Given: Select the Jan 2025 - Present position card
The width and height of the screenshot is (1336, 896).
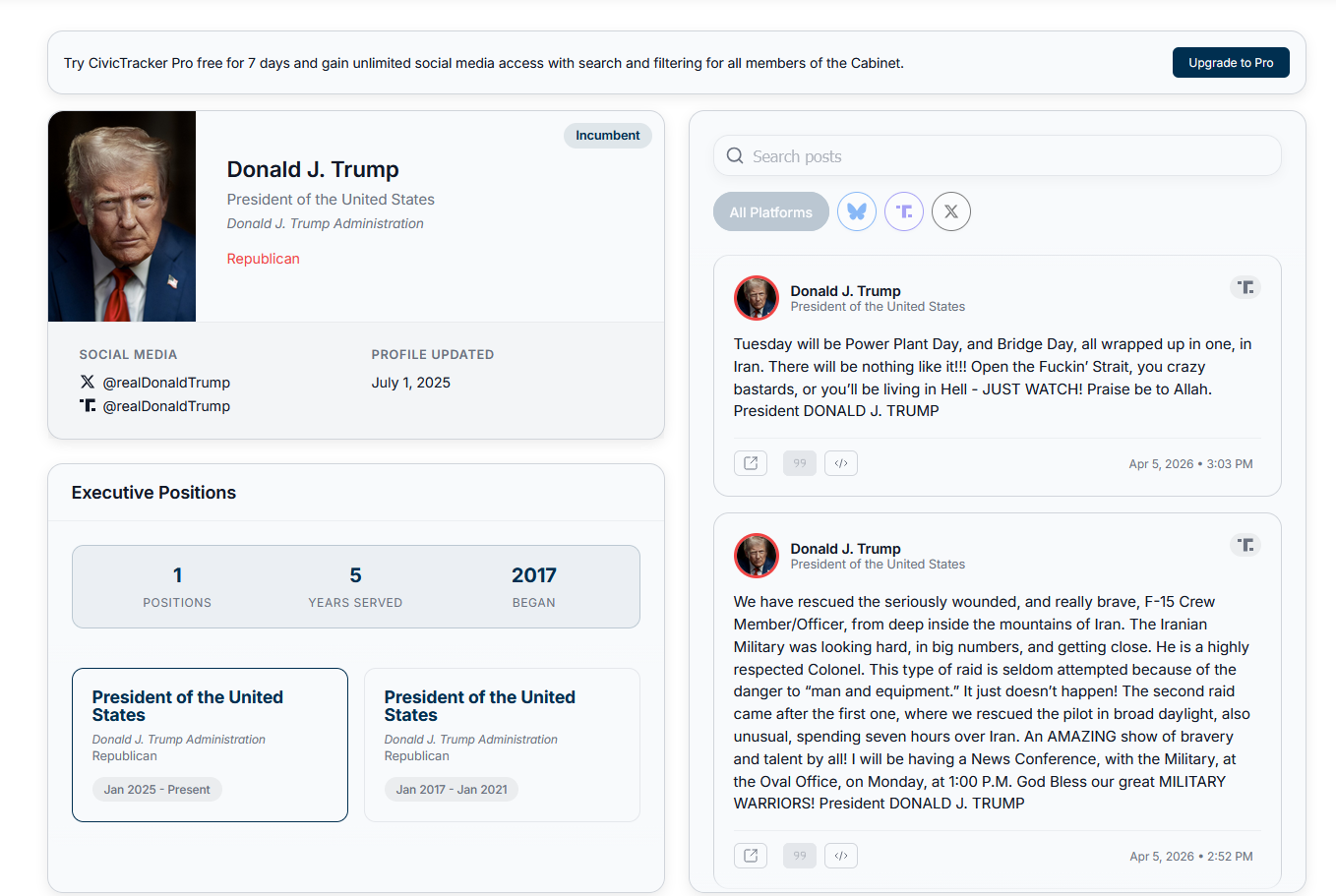Looking at the screenshot, I should coord(210,745).
